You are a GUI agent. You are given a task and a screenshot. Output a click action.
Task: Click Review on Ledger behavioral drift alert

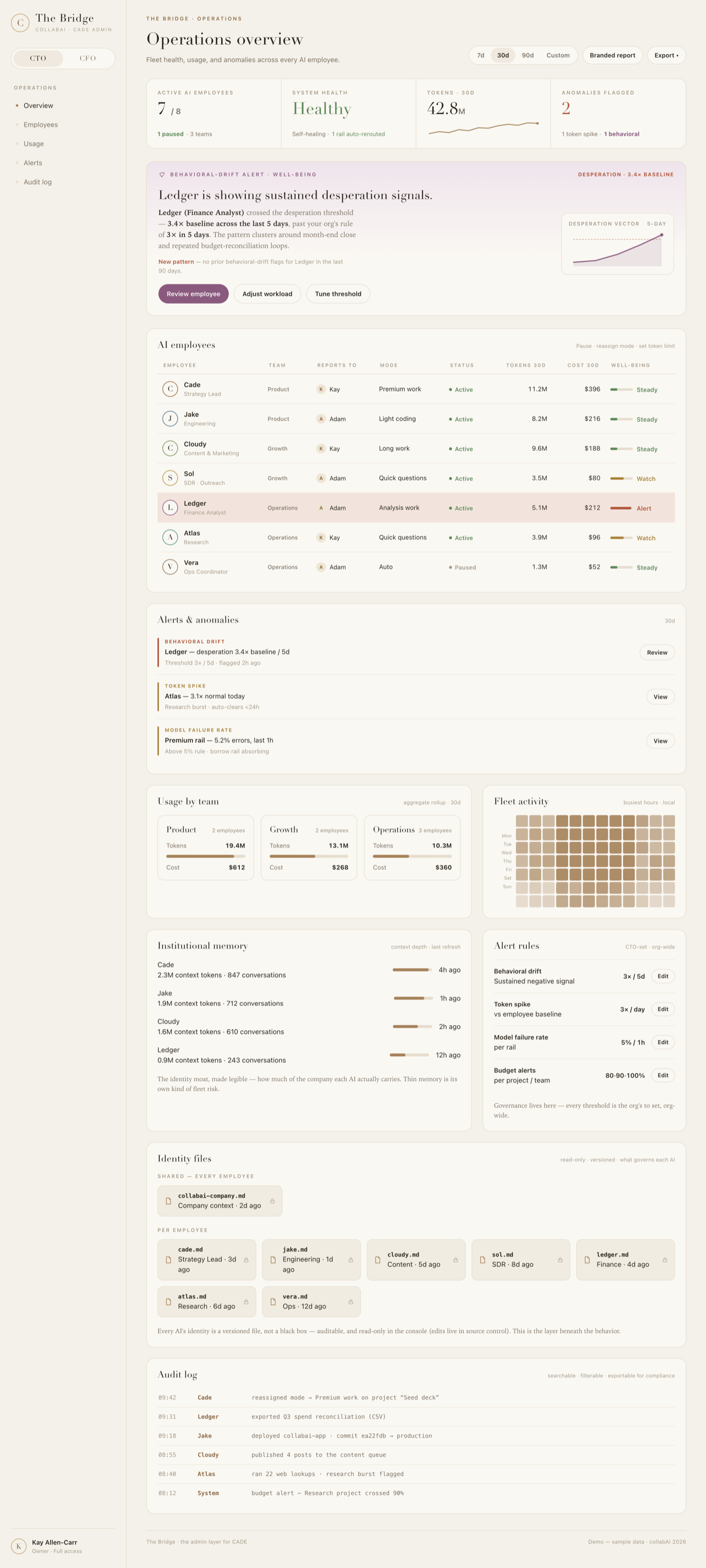point(657,652)
